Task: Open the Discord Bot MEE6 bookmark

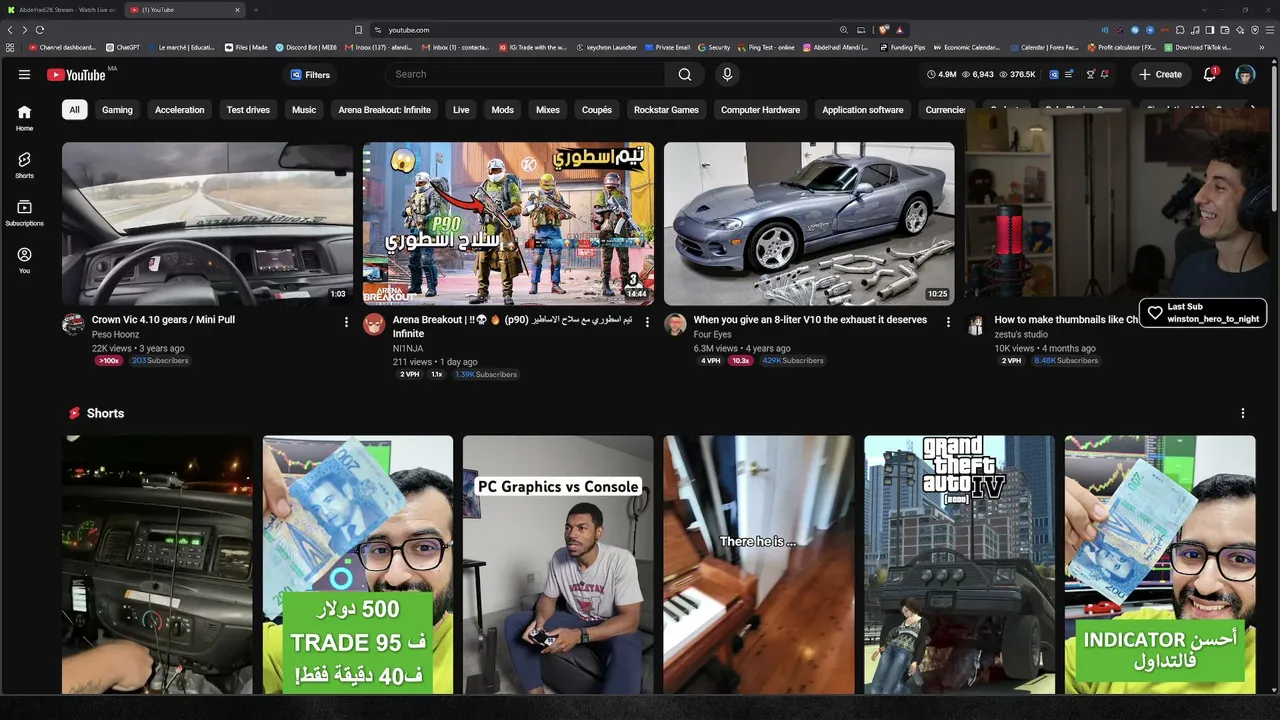Action: (x=306, y=47)
